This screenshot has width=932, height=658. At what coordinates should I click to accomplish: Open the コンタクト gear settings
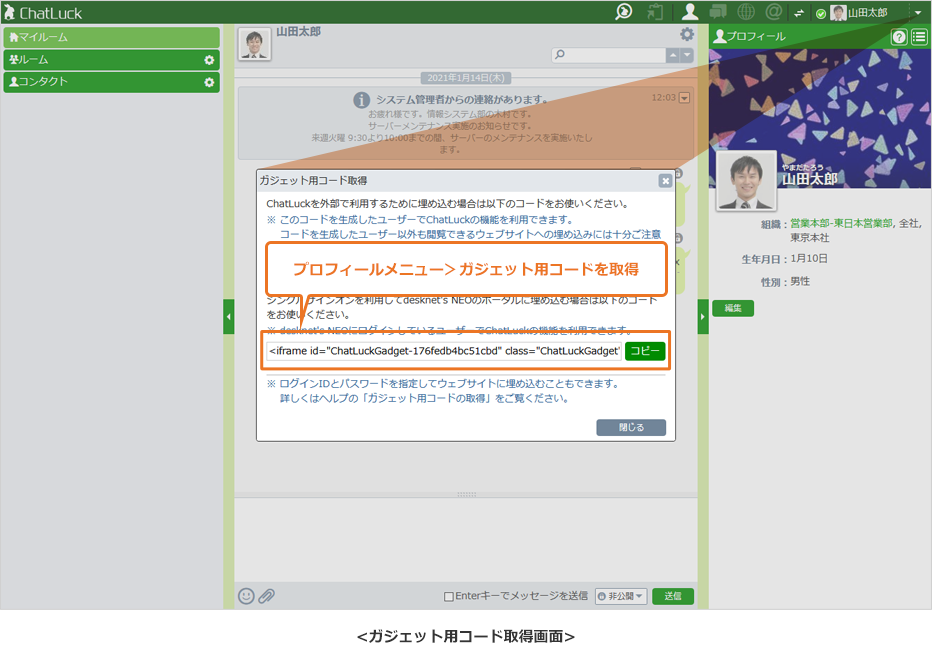209,82
